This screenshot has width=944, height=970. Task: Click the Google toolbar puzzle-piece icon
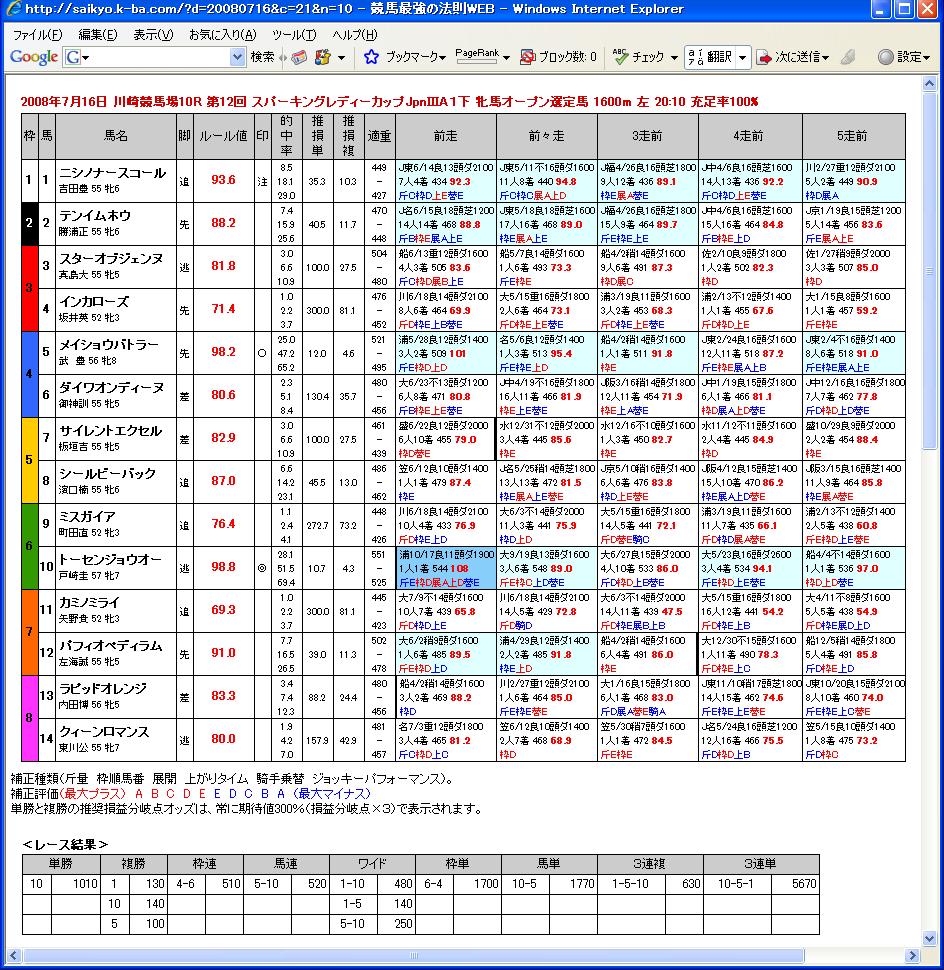point(322,58)
